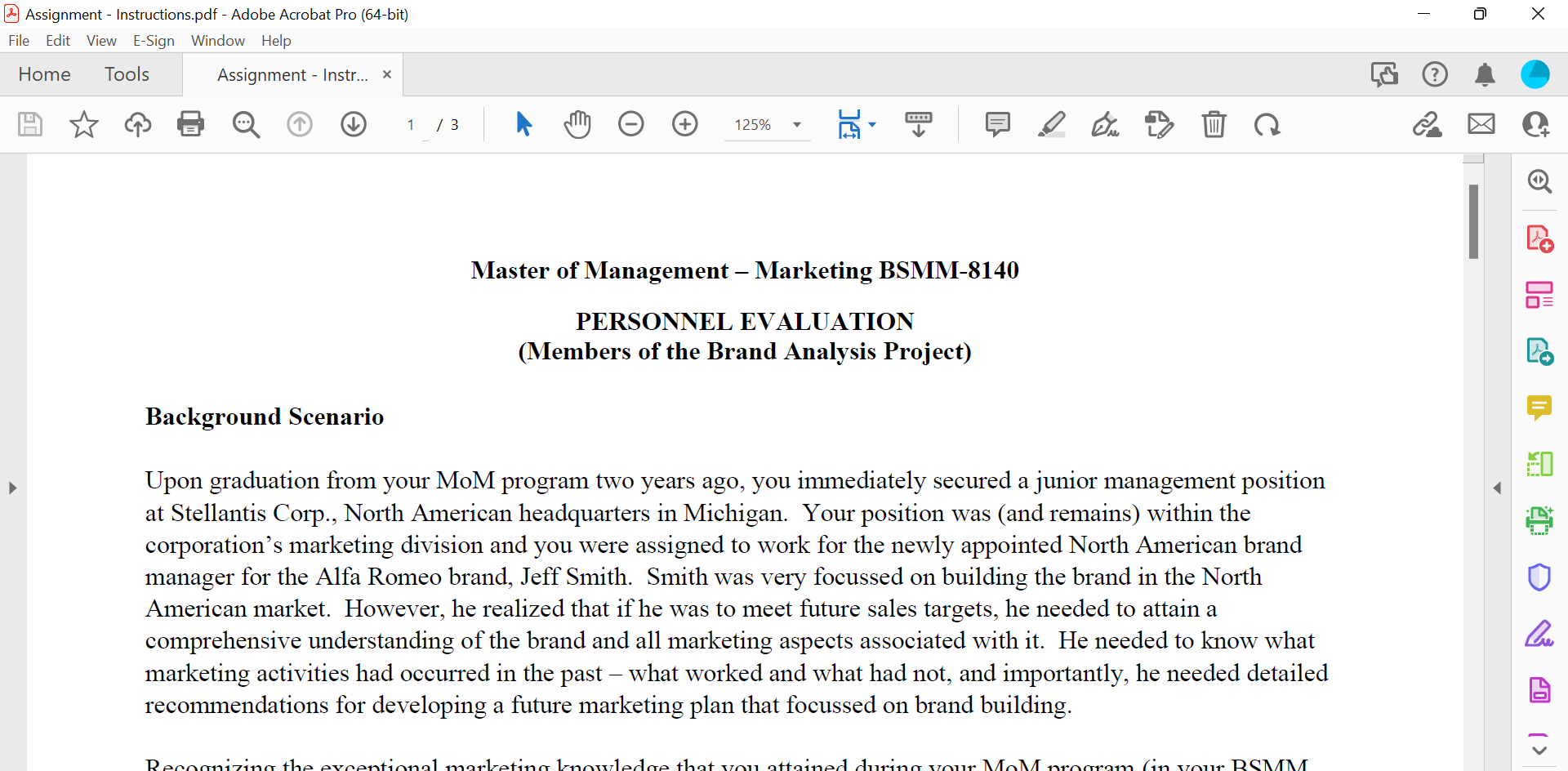Click the current page number field

[411, 125]
